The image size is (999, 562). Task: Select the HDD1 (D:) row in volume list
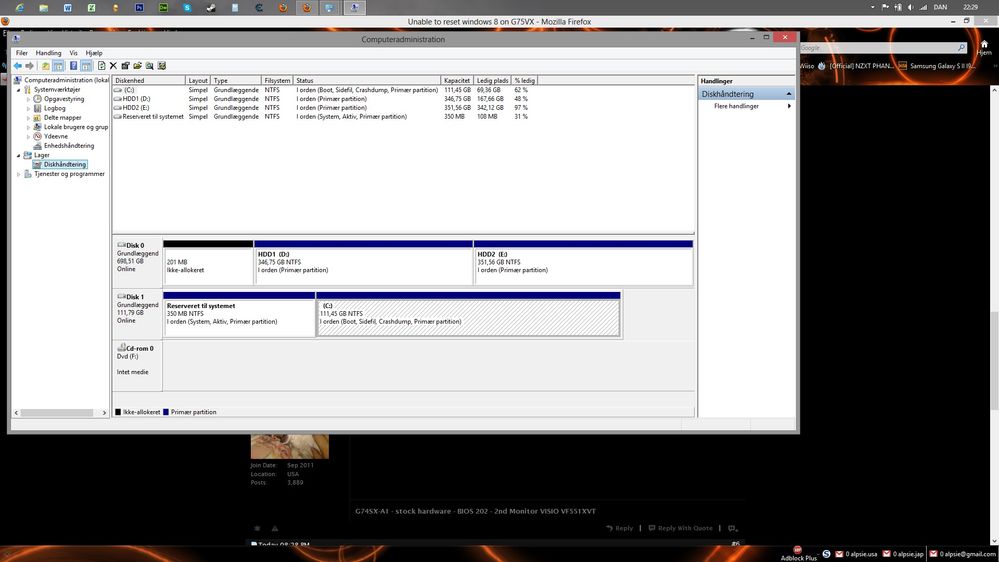point(325,99)
